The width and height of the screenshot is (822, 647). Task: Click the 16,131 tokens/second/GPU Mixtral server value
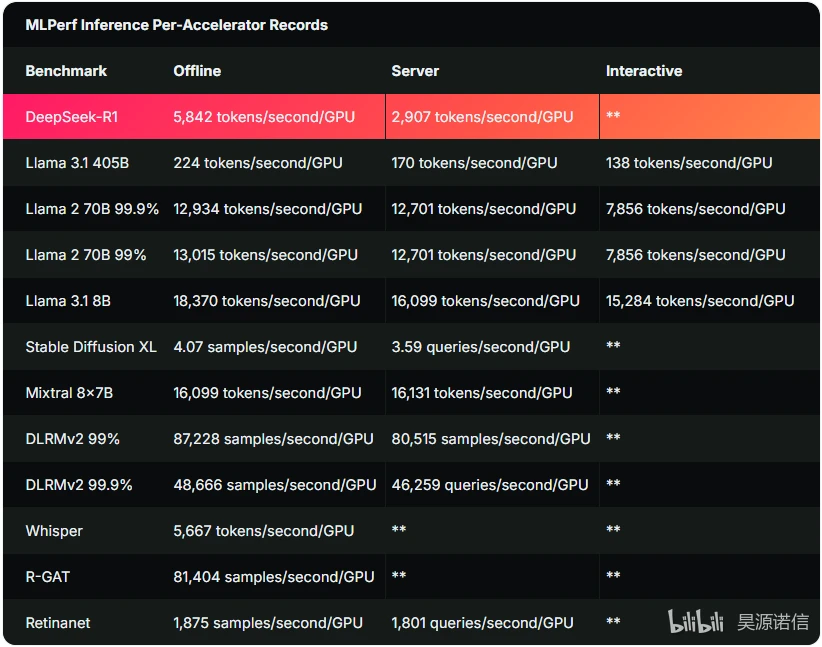482,393
